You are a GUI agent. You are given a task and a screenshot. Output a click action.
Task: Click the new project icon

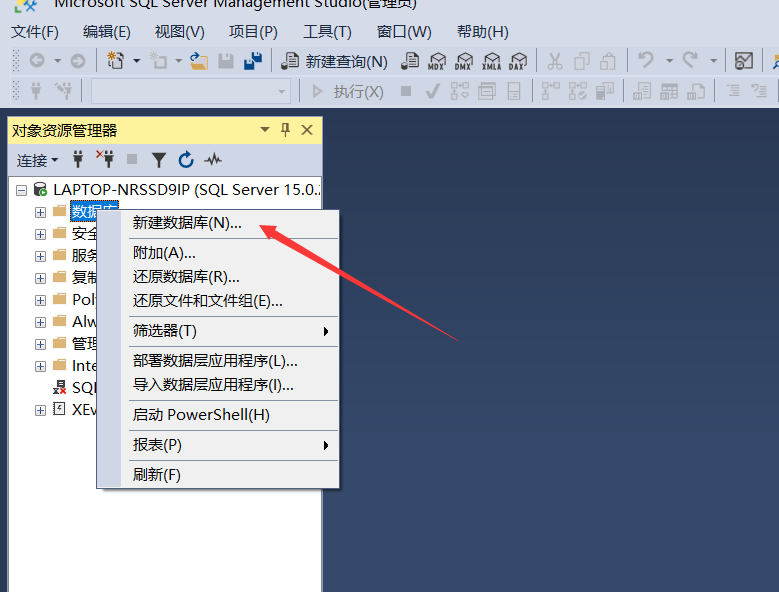click(116, 61)
